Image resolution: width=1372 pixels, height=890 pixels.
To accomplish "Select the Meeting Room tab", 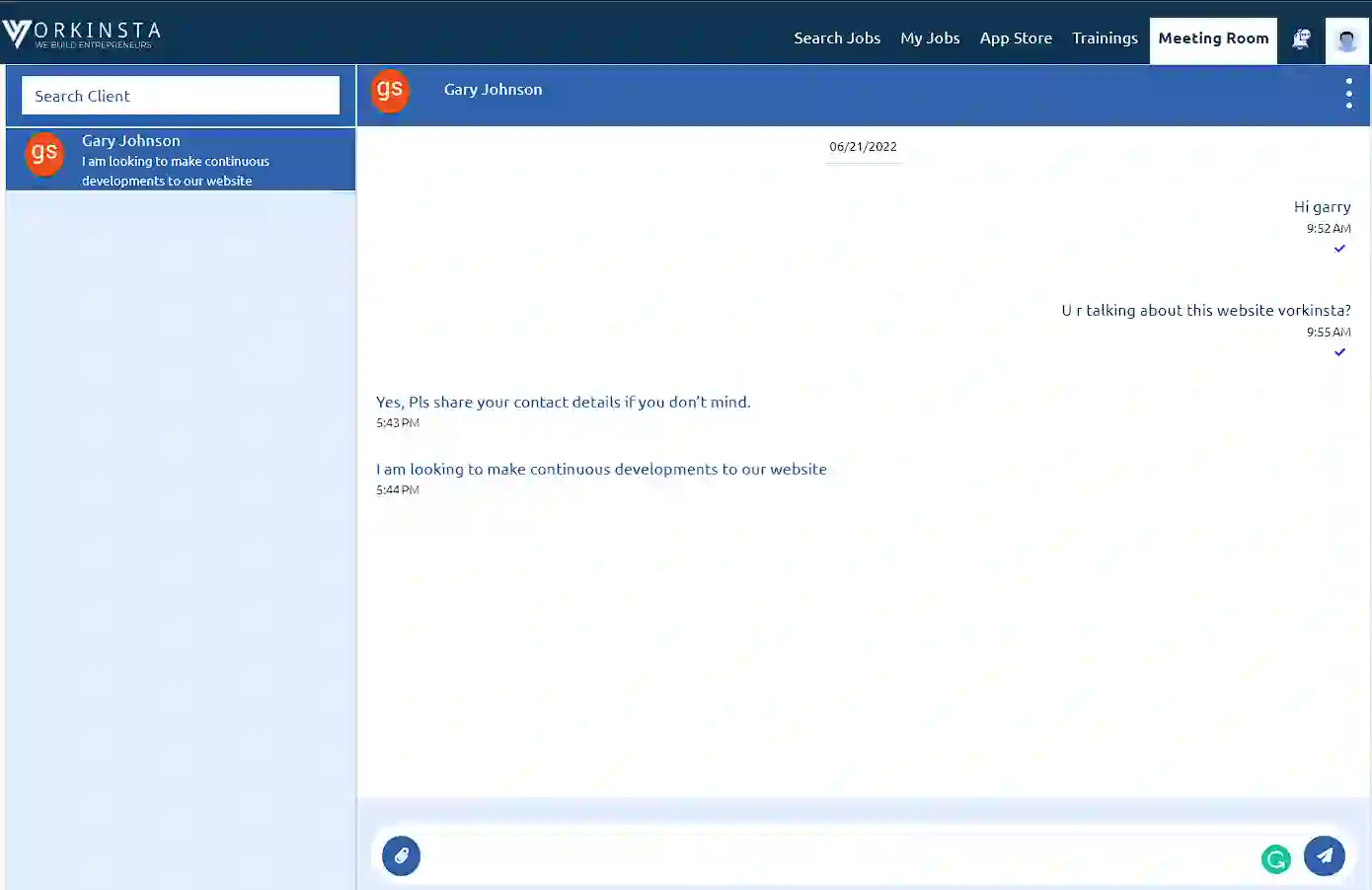I will click(1213, 40).
